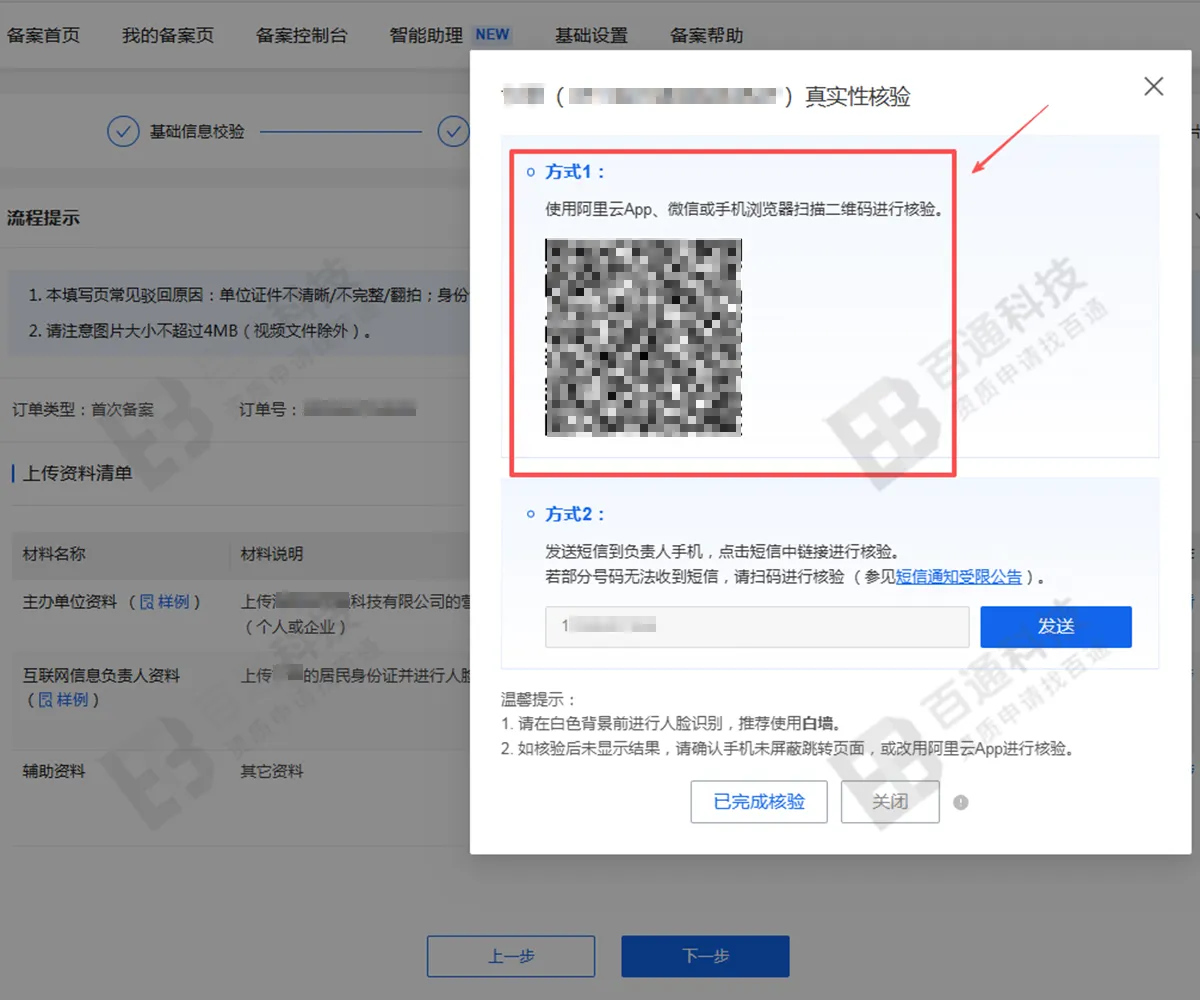Click the 方式1 heading in the dialog

coord(575,172)
